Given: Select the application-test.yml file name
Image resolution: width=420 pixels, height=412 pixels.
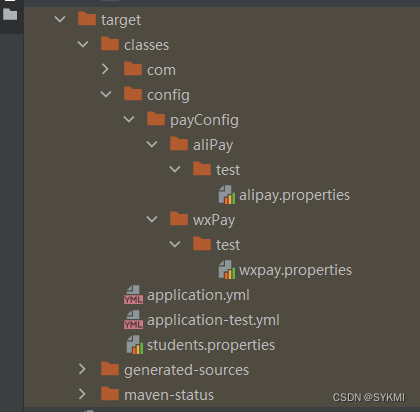Looking at the screenshot, I should (213, 320).
